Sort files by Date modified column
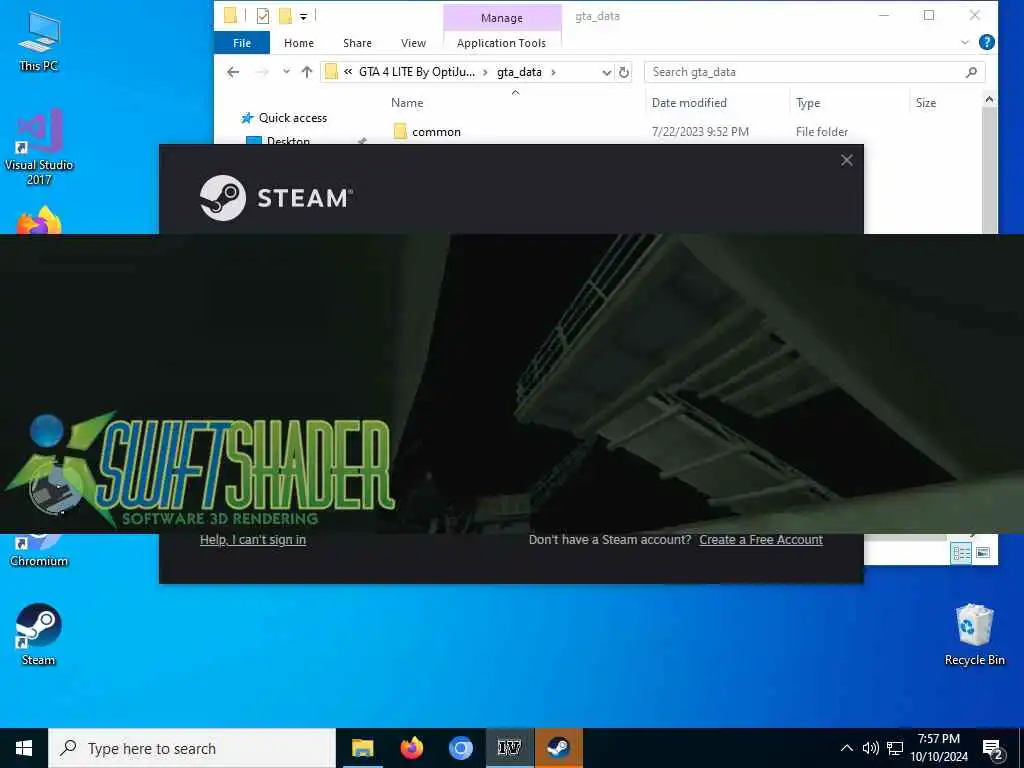 pyautogui.click(x=689, y=103)
